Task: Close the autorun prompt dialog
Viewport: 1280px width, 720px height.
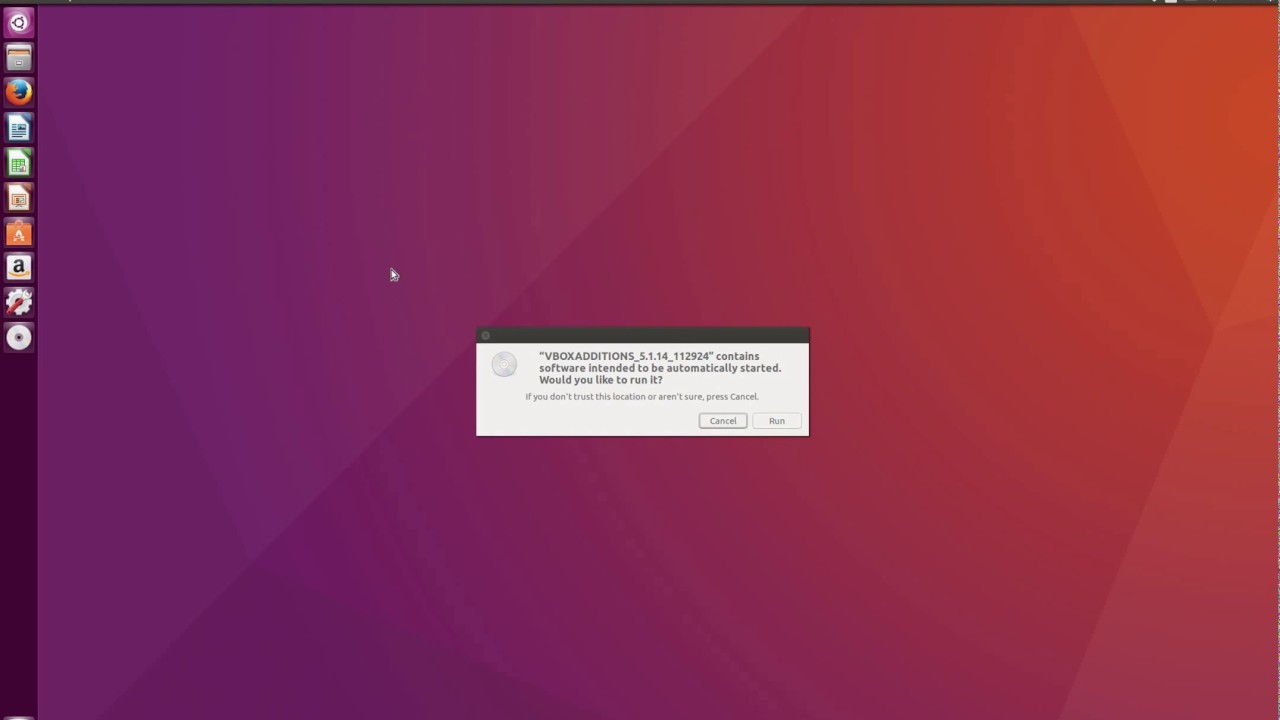Action: click(x=486, y=336)
